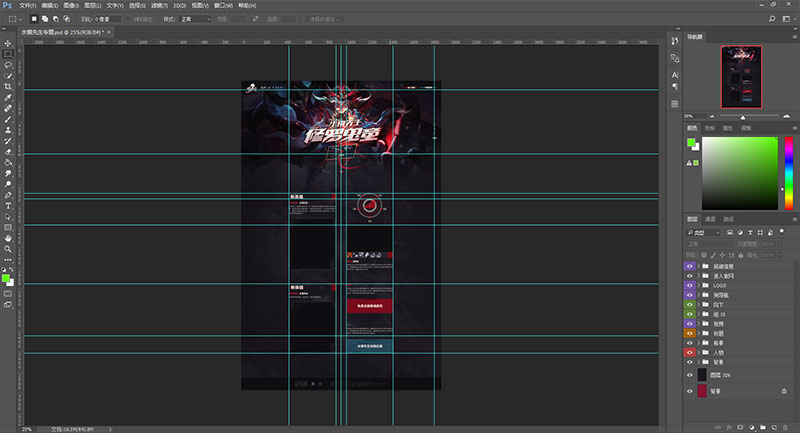Click the foreground green color swatch in toolbox
Screen dimensions: 800x433
[x=6, y=278]
